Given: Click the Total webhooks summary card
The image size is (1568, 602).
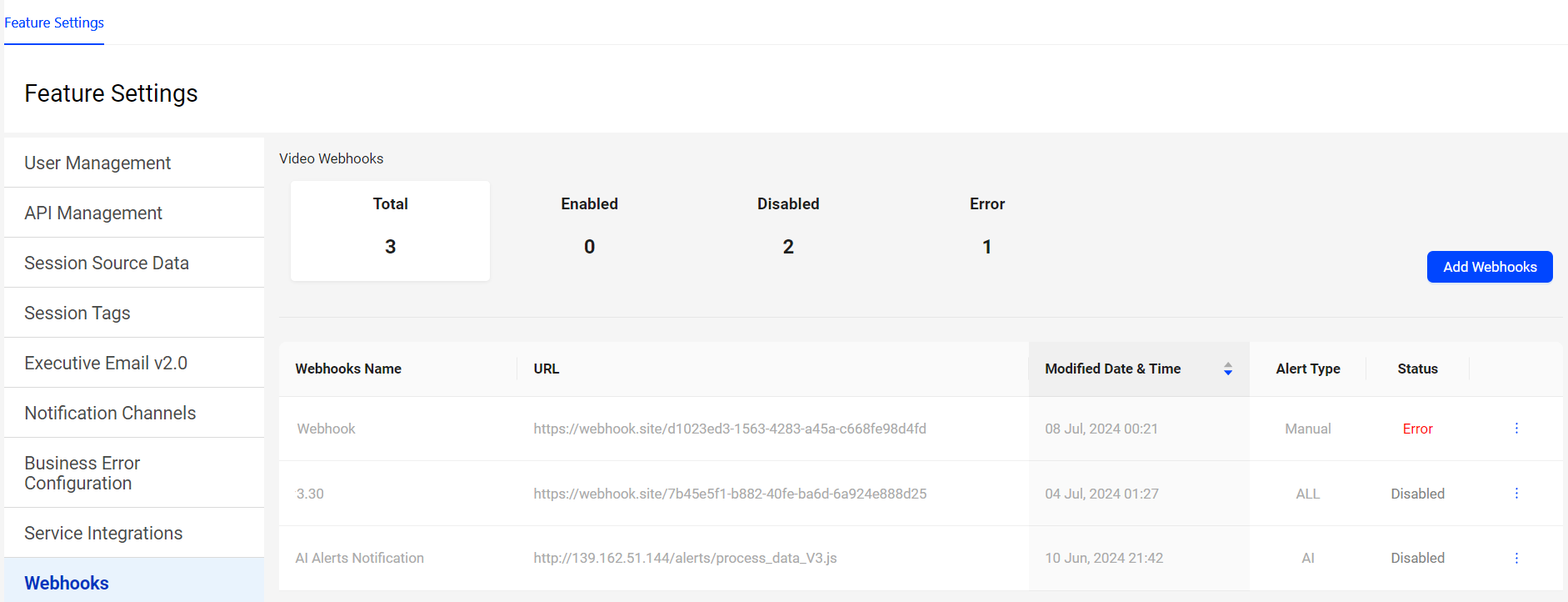Looking at the screenshot, I should coord(390,231).
